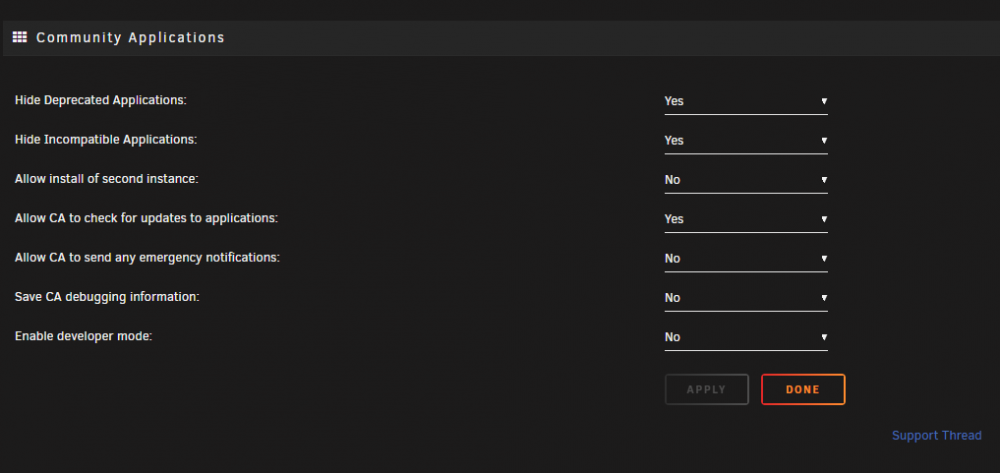Open the Enable developer mode dropdown
Viewport: 1000px width, 473px height.
[x=746, y=337]
